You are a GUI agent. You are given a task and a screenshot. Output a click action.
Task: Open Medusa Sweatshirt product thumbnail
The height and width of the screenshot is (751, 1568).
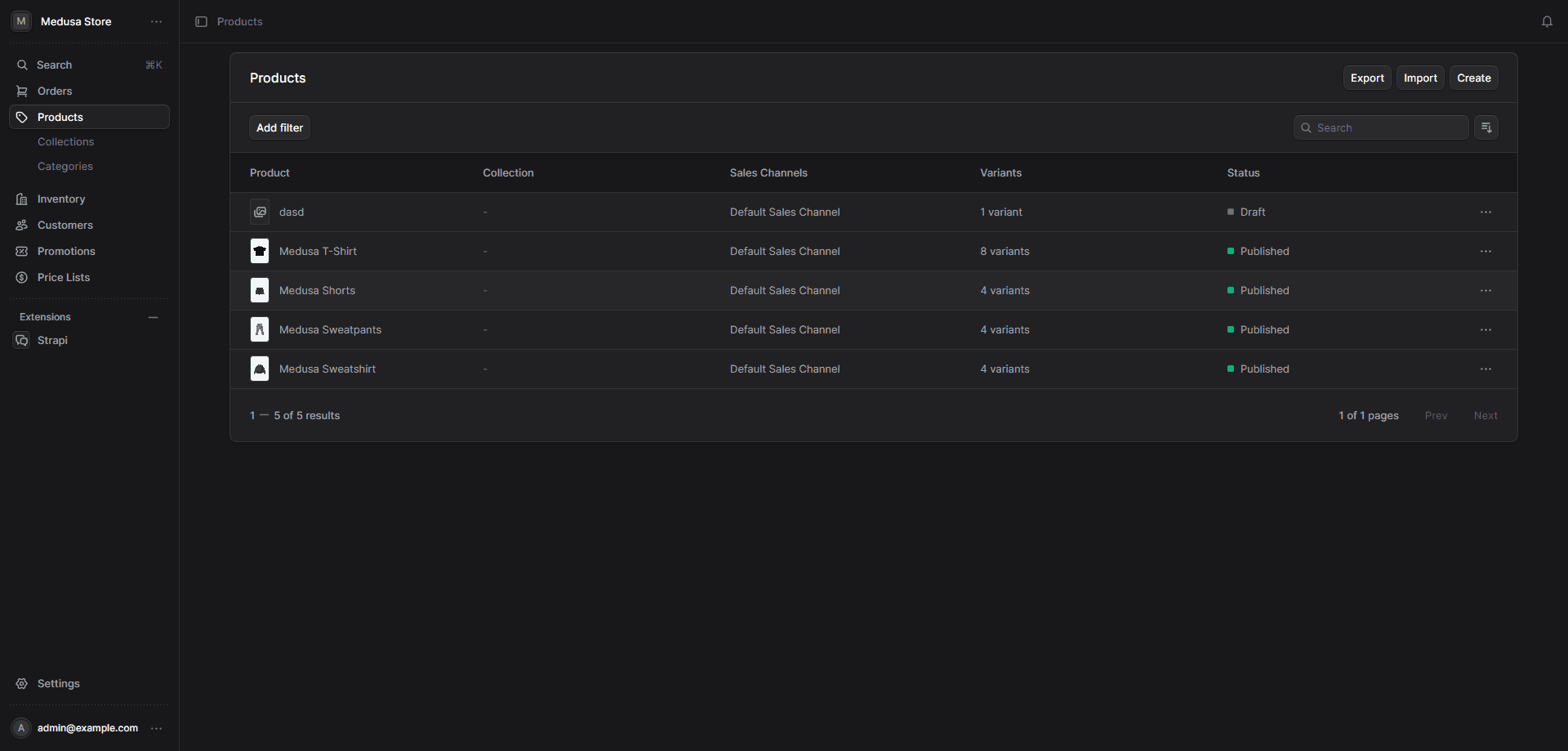point(260,369)
